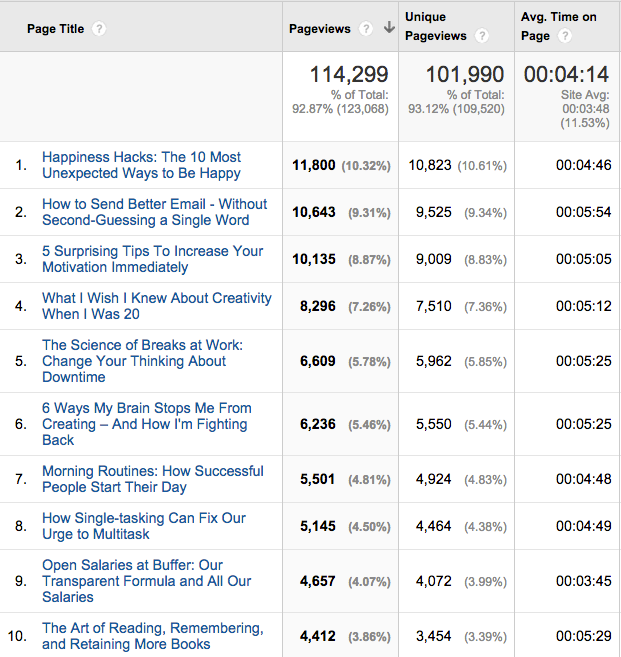Open the How Single-tasking Can Fix link

click(x=144, y=526)
